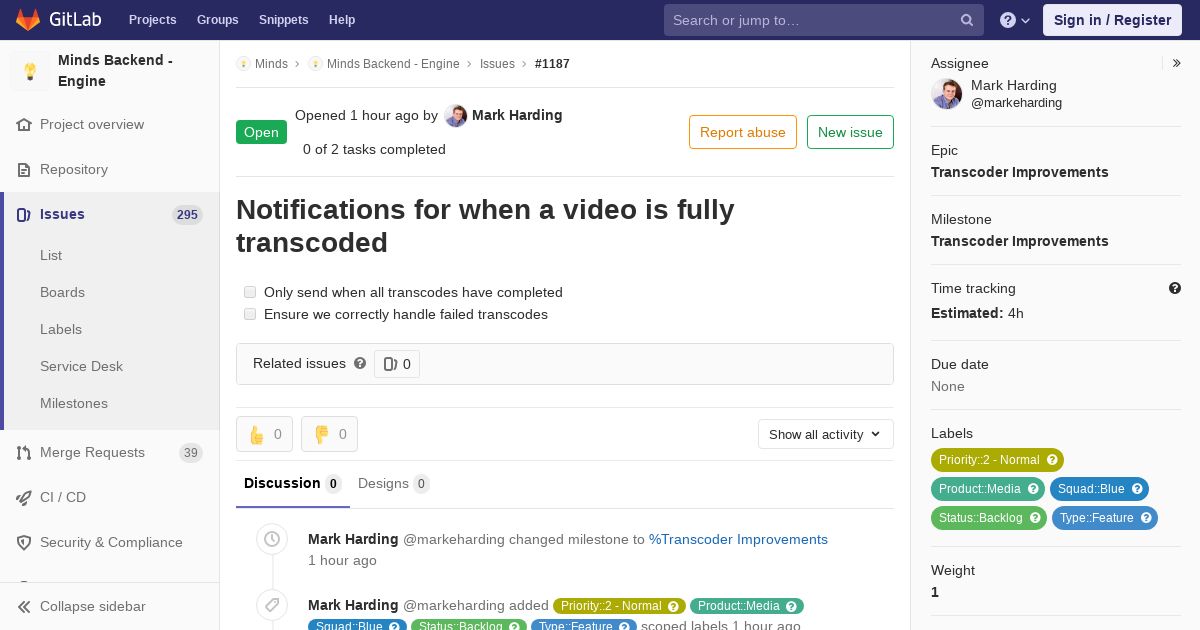Click the Security & Compliance shield icon
Image resolution: width=1200 pixels, height=630 pixels.
[24, 543]
